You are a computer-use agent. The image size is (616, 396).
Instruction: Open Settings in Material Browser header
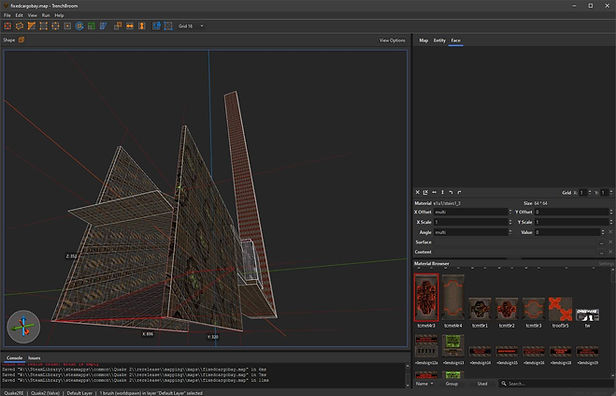point(606,264)
